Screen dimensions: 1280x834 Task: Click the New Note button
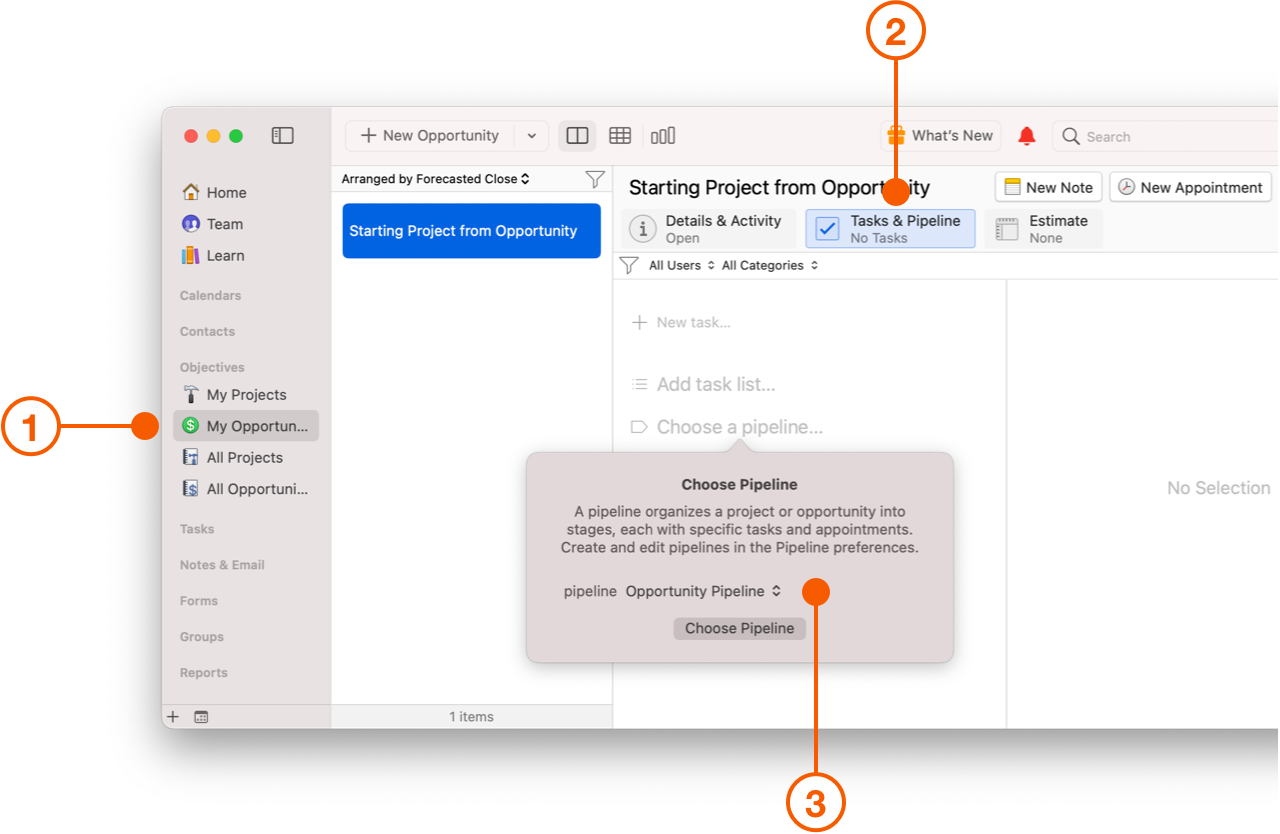click(x=1049, y=187)
